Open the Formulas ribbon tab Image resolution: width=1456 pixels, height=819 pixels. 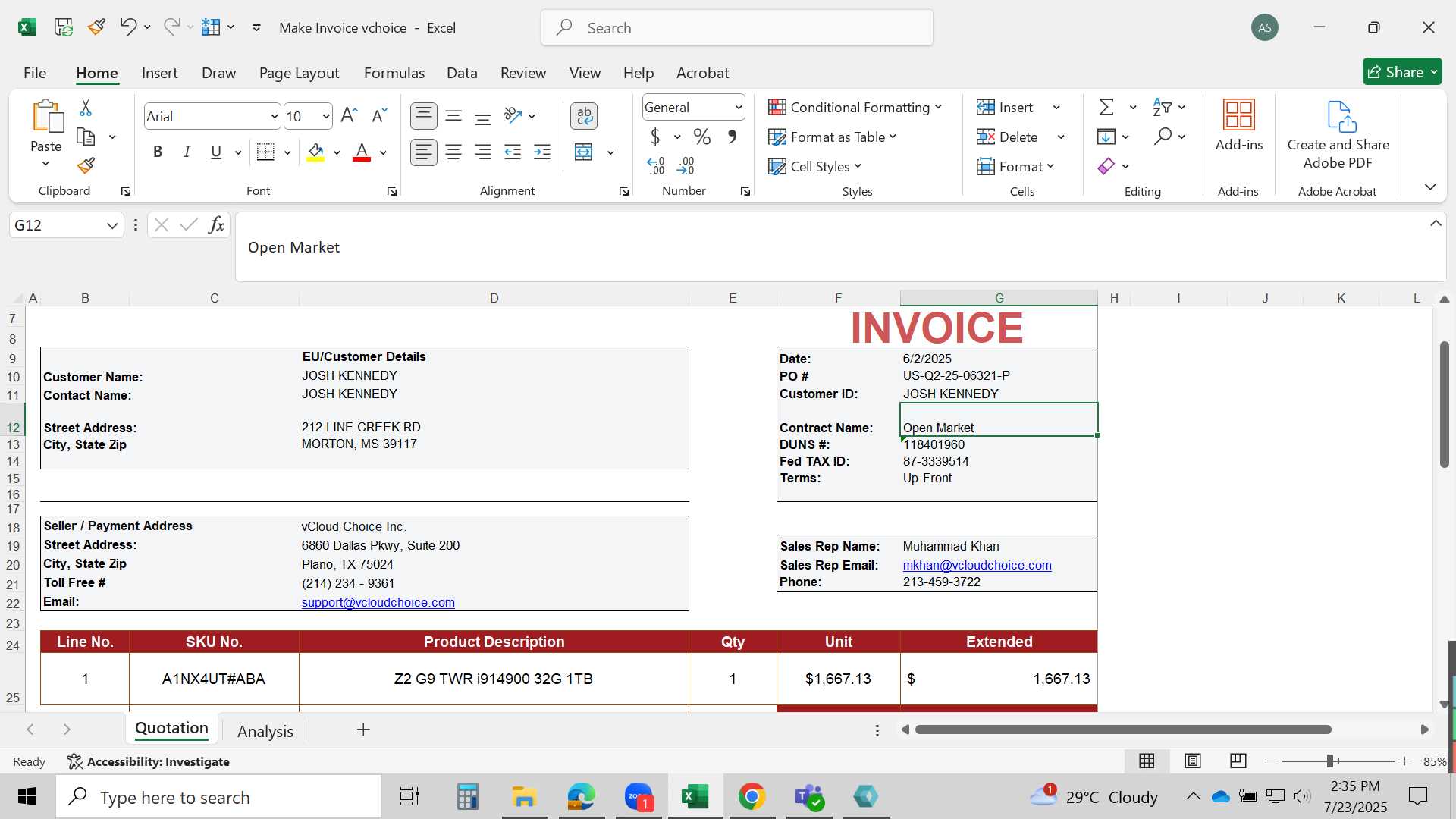tap(394, 73)
